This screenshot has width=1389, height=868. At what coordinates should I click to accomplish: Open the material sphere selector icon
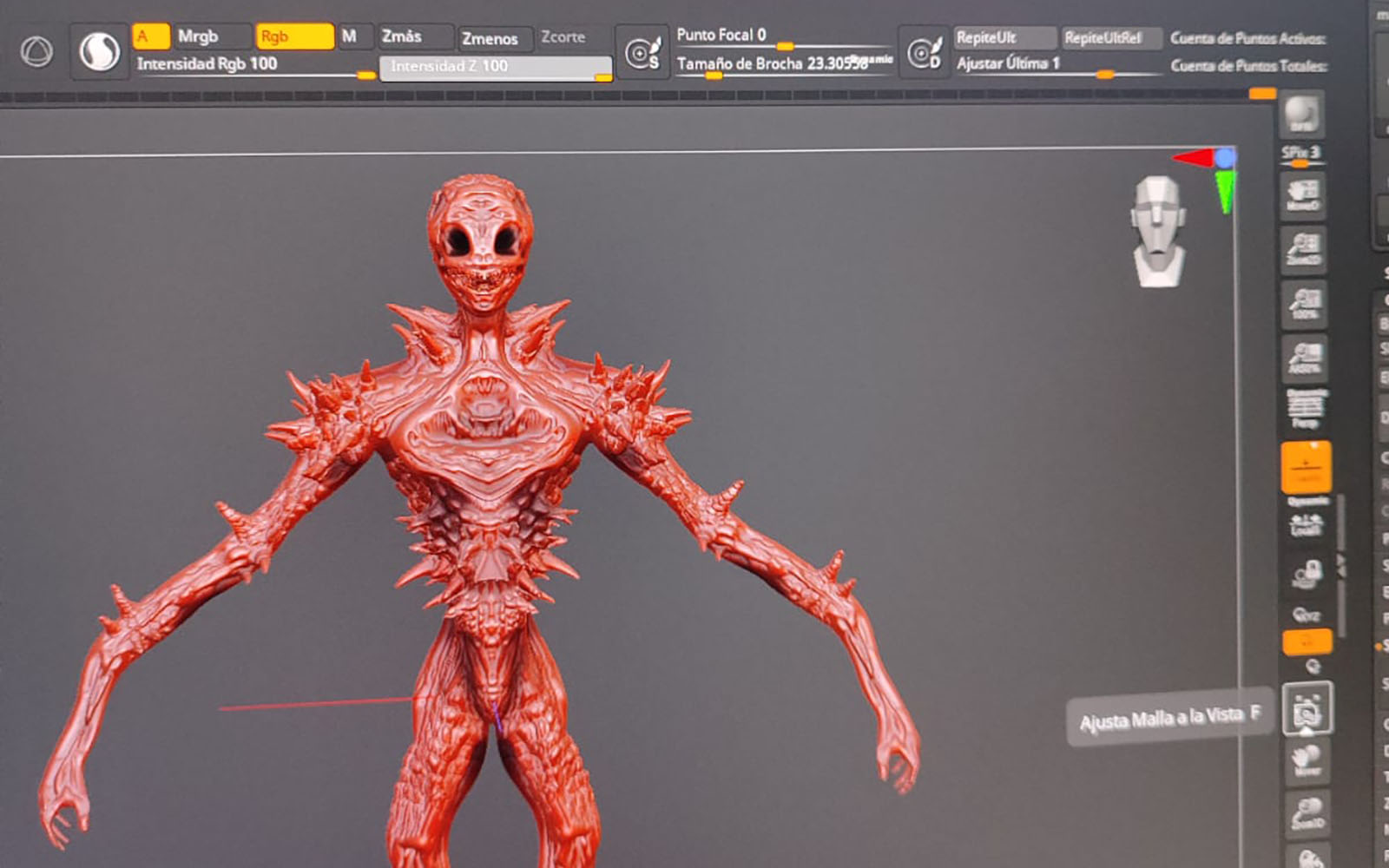[100, 52]
